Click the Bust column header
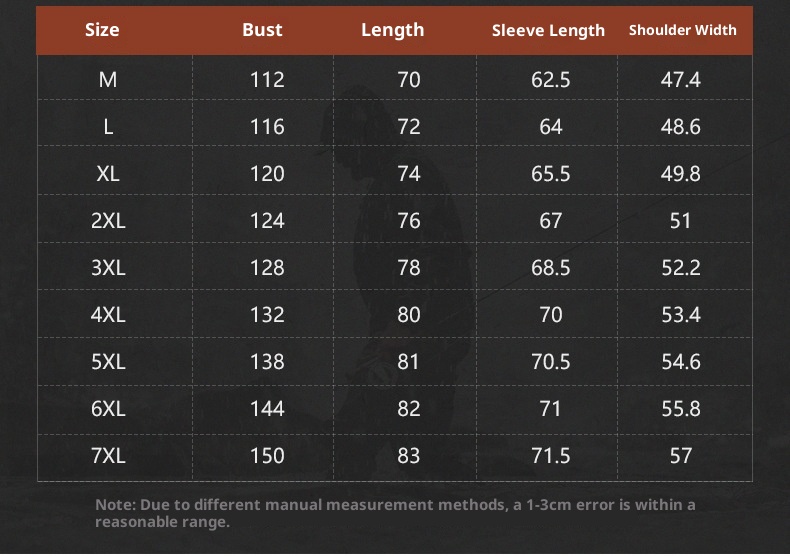The width and height of the screenshot is (790, 556). 262,30
